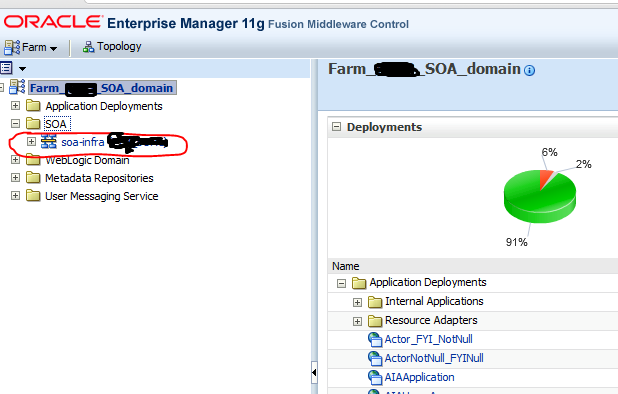Open the view menu dropdown arrow
Screen dimensions: 618x394
point(22,69)
